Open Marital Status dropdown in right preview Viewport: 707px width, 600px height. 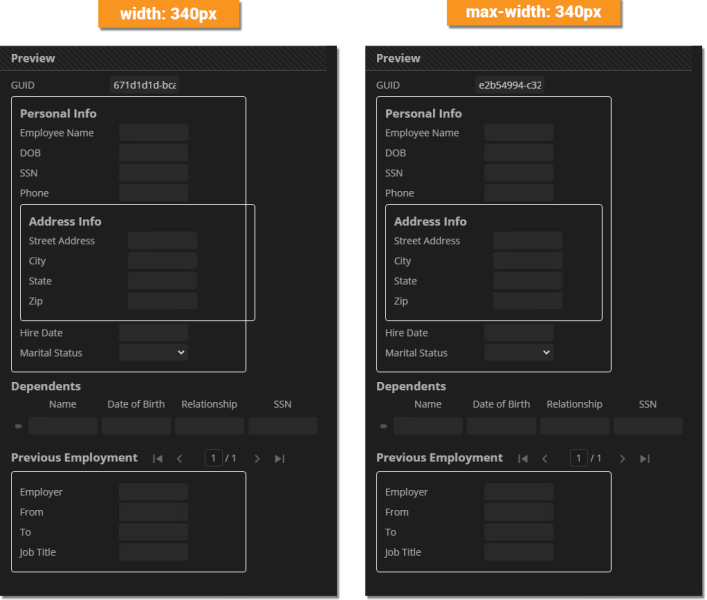pos(519,353)
